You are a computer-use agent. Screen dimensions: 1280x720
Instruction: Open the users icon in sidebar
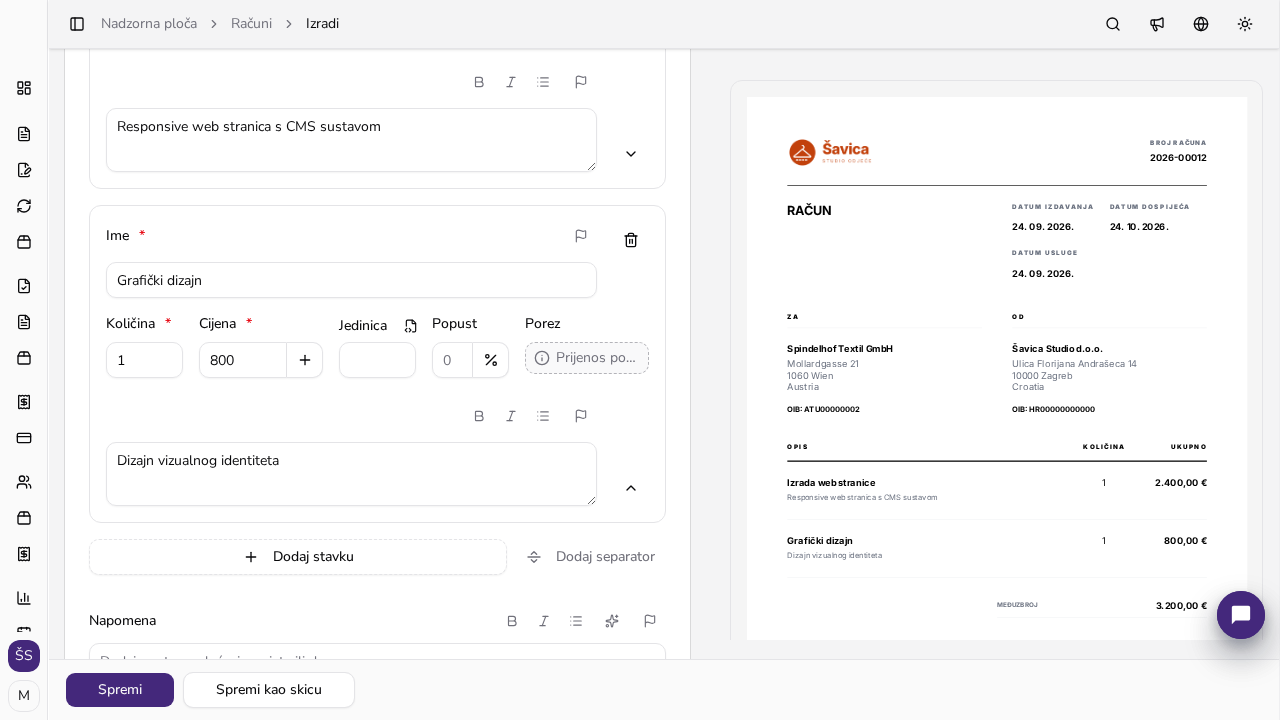click(24, 482)
